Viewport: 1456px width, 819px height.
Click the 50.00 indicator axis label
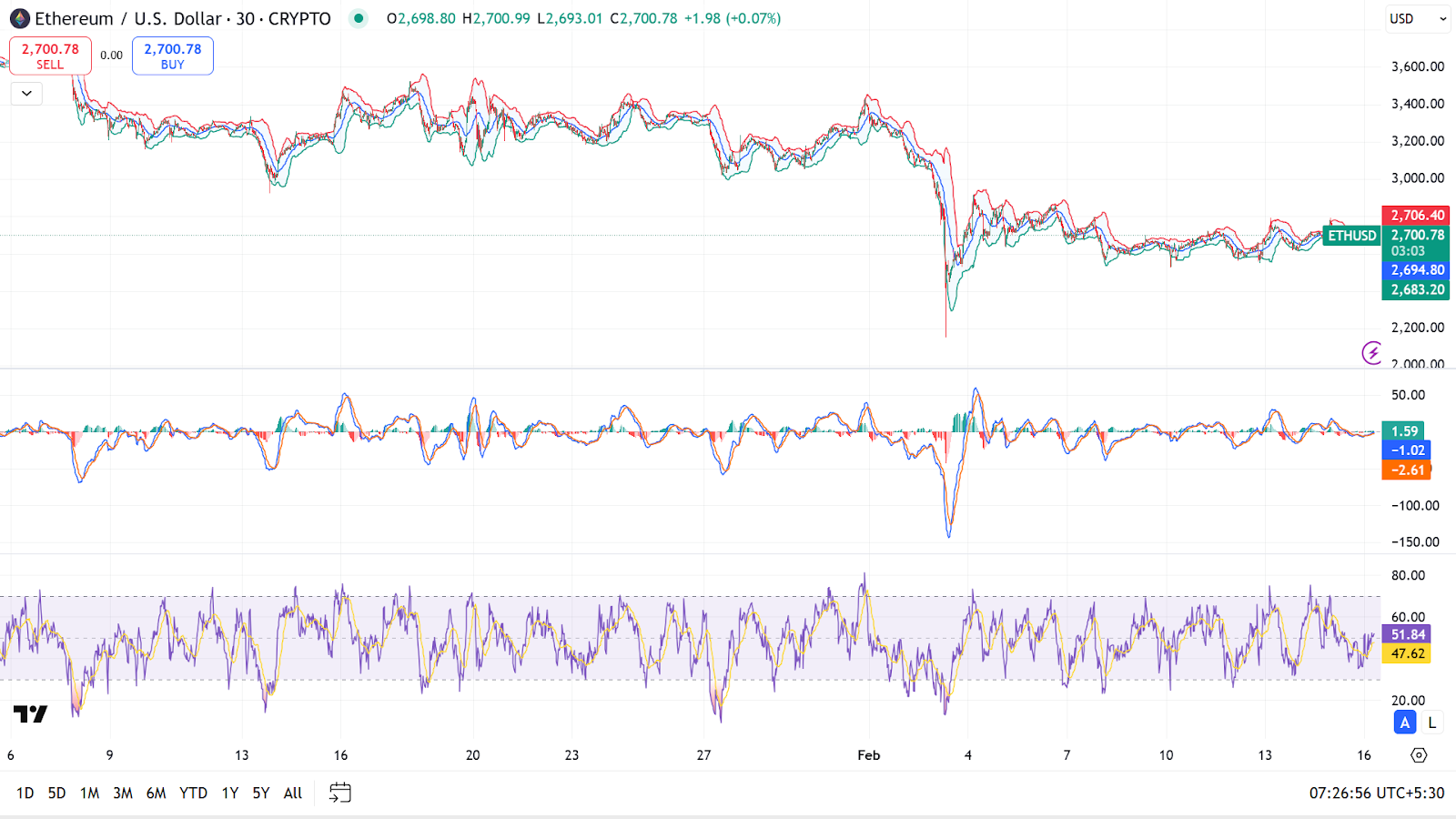click(x=1408, y=395)
